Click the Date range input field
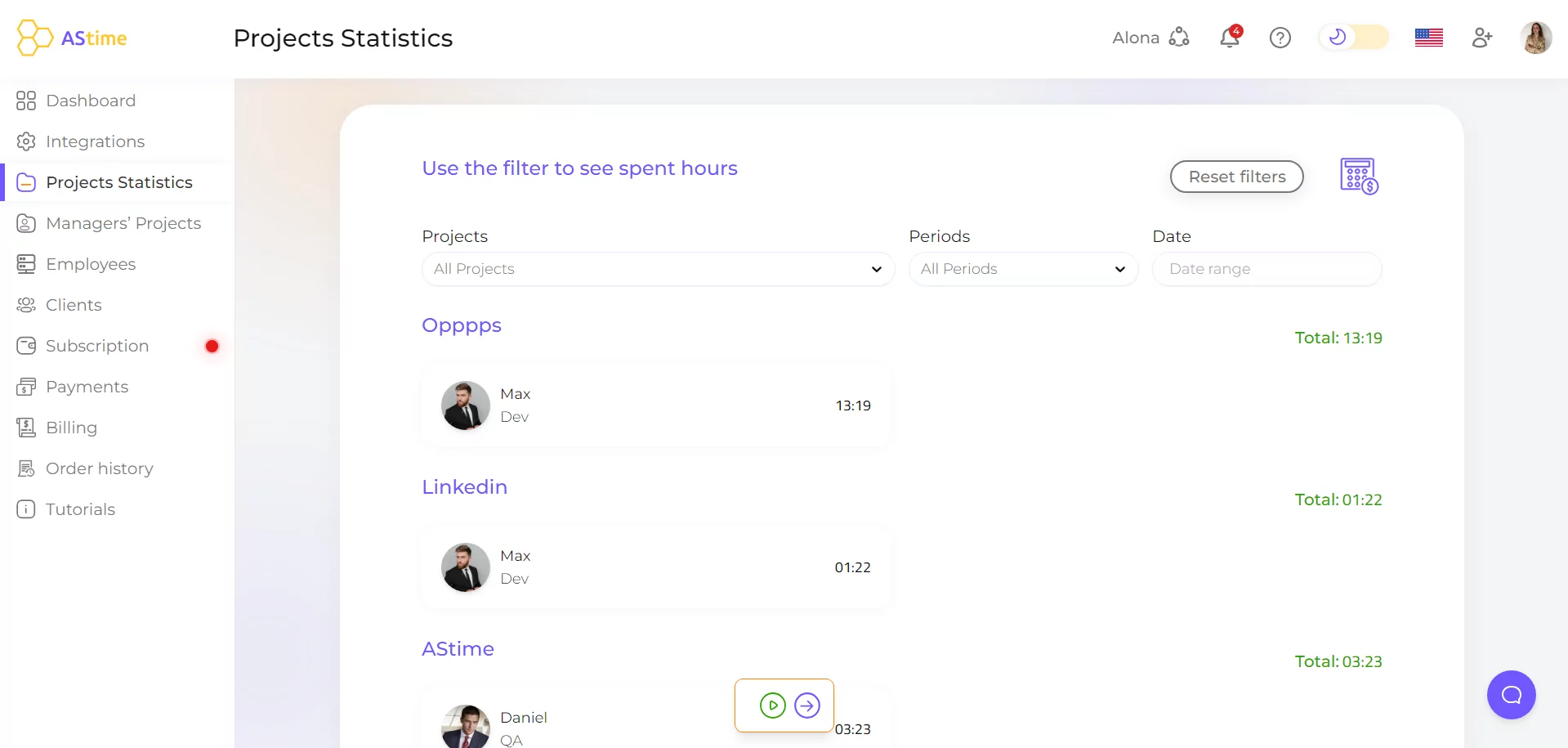Viewport: 1568px width, 748px height. (x=1266, y=269)
